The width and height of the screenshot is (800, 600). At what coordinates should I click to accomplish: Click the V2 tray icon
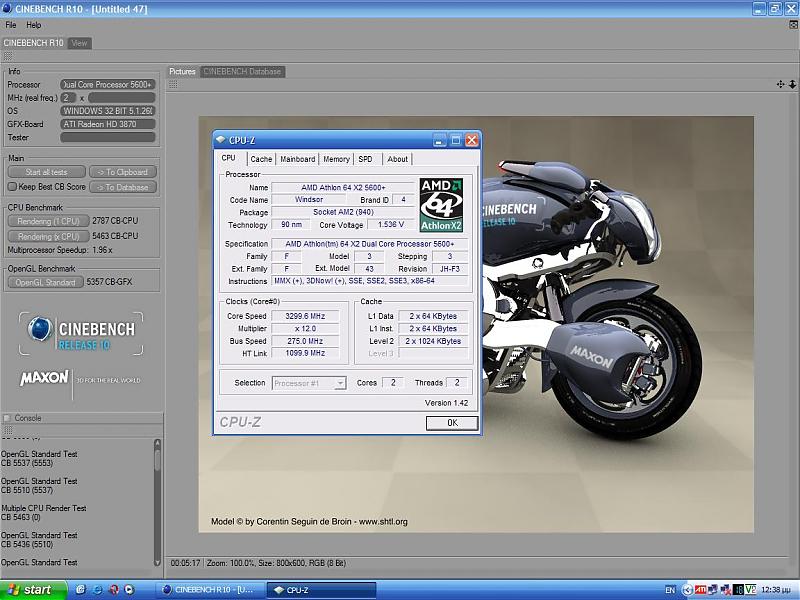[751, 590]
